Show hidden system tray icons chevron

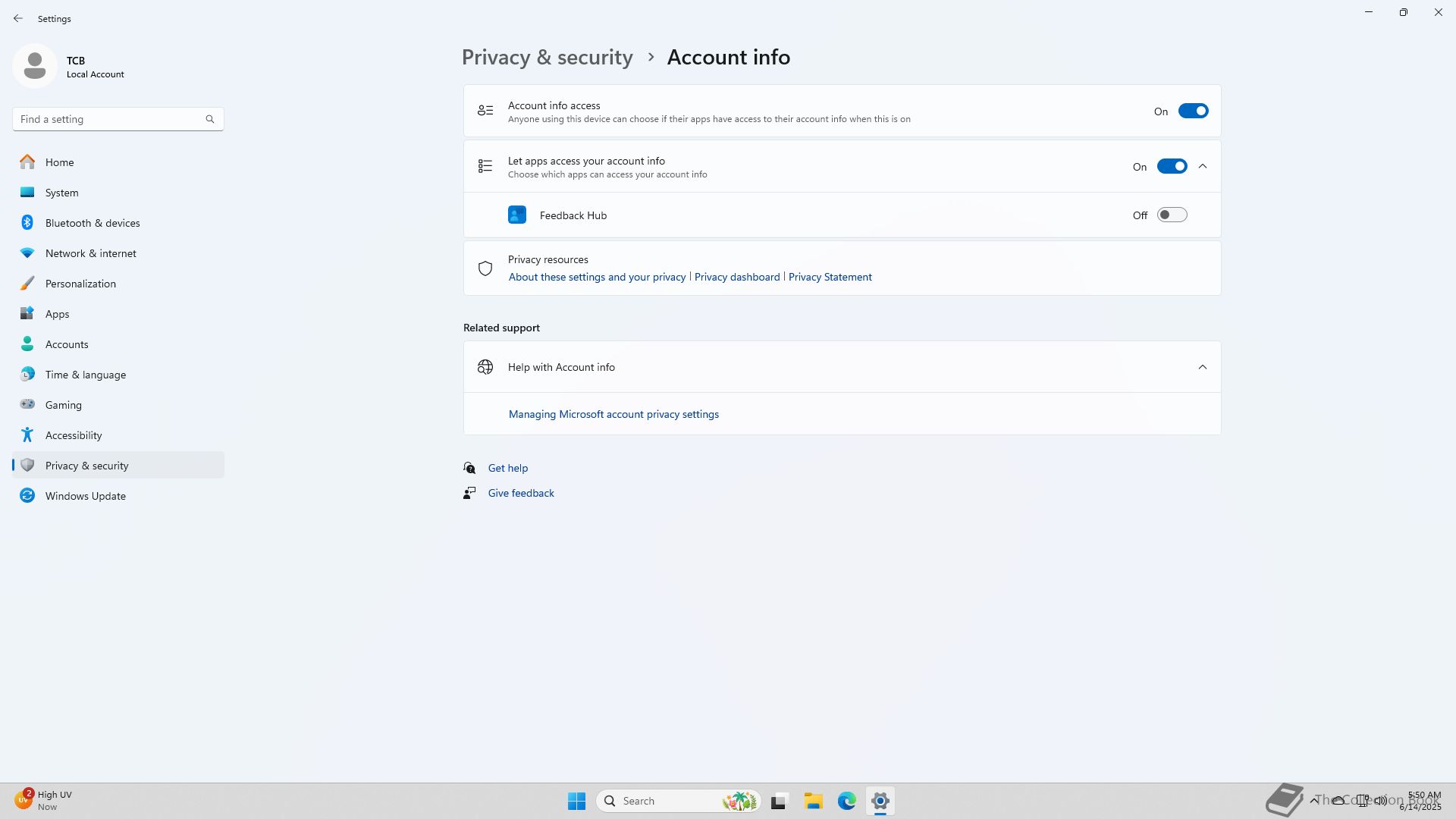point(1314,800)
